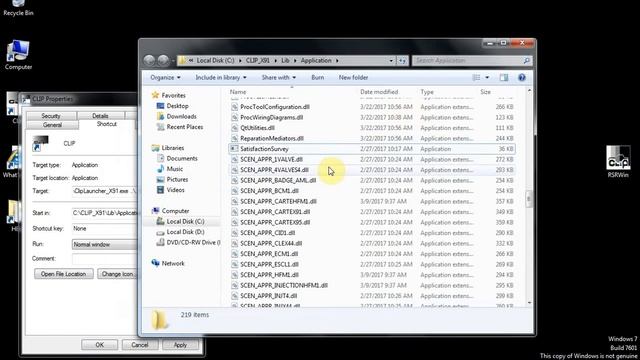This screenshot has height=360, width=640.
Task: Select Local Disk (C:) in navigation pane
Action: [185, 221]
